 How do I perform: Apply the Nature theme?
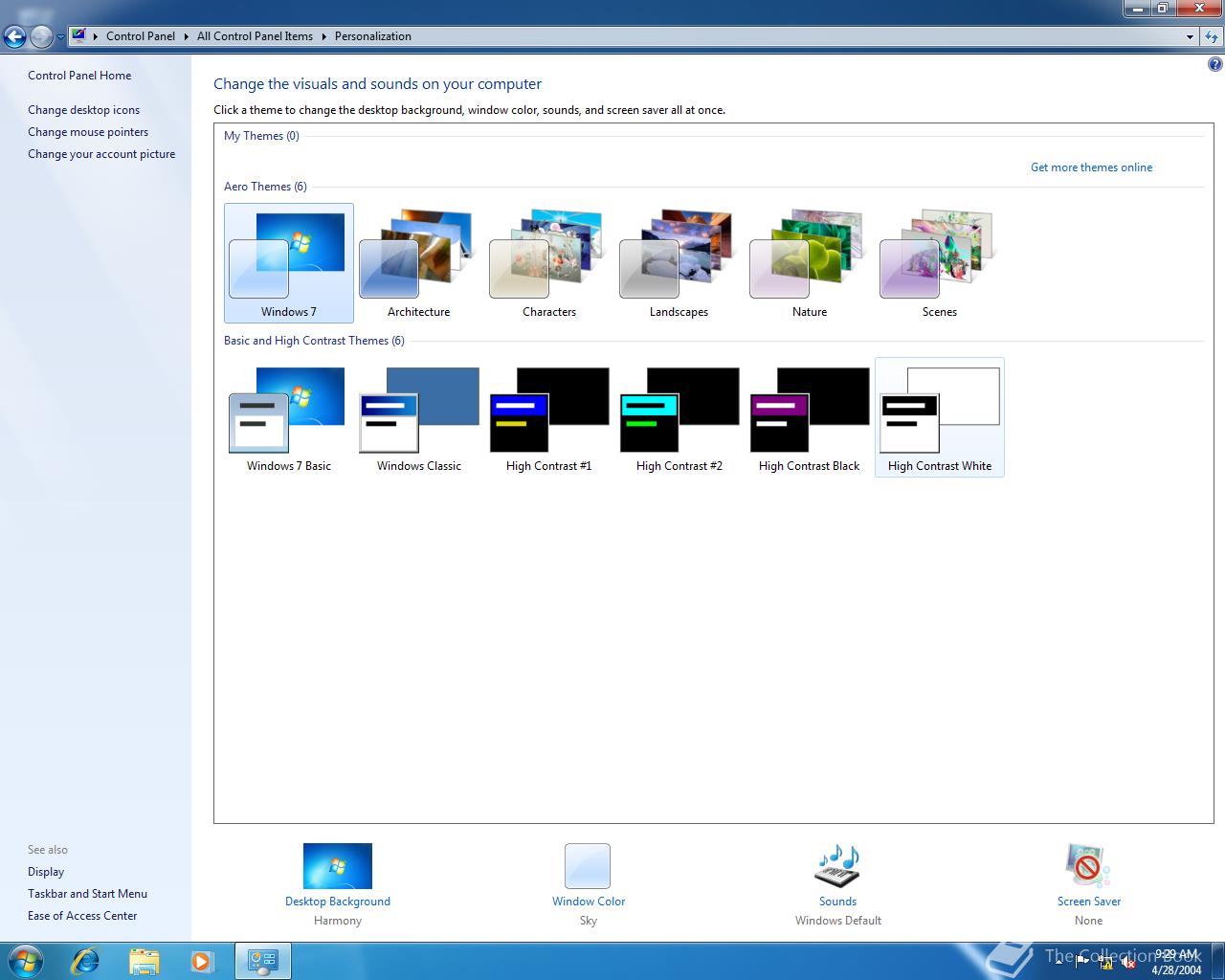click(x=809, y=263)
